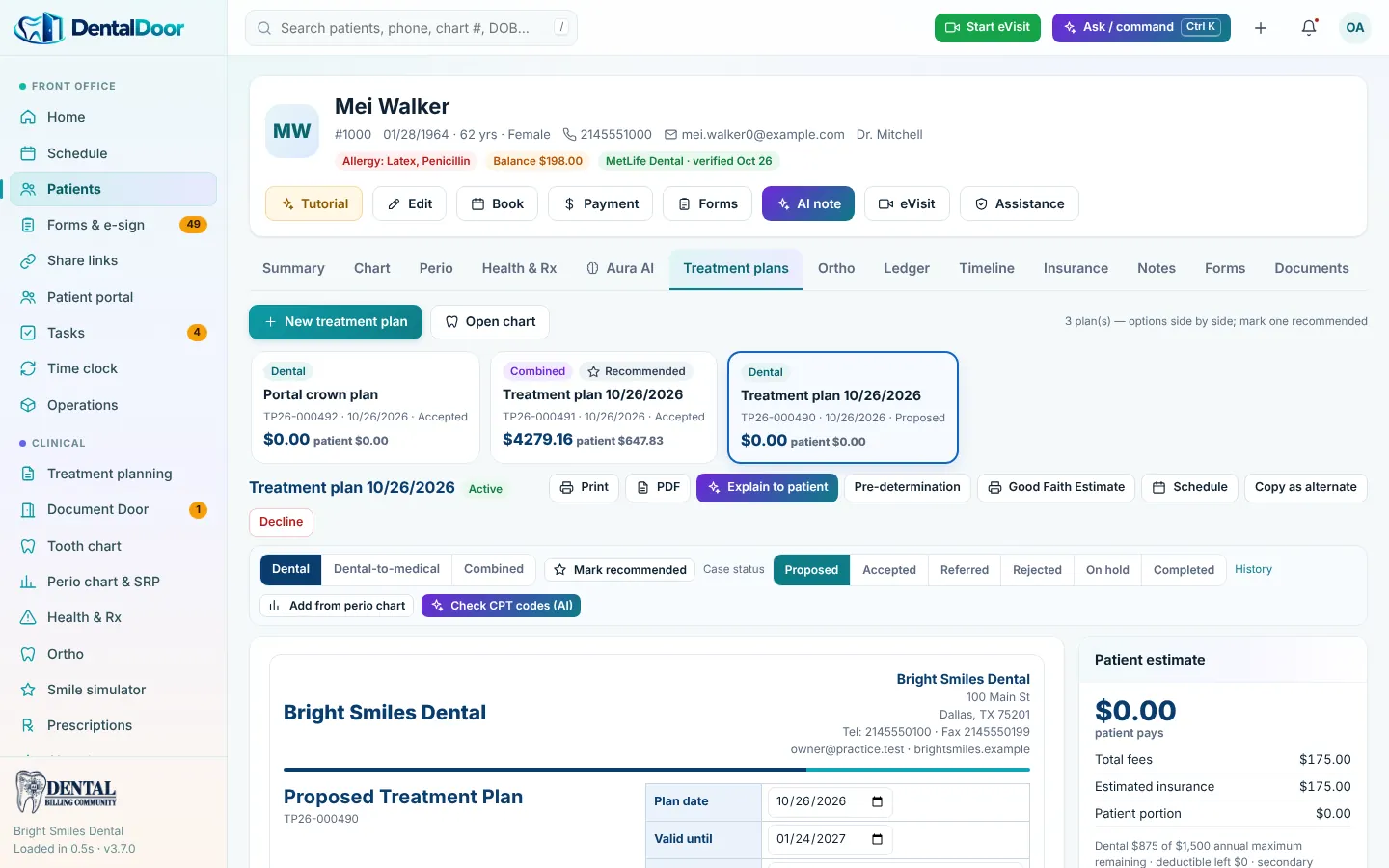Set case status to Referred
Screen dimensions: 1389x868
(x=965, y=570)
